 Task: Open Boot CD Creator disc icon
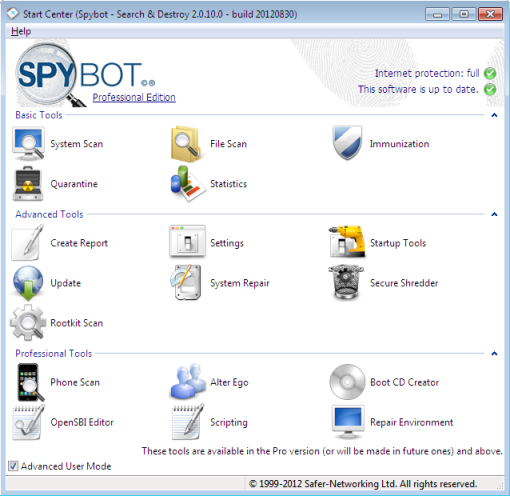[x=347, y=382]
